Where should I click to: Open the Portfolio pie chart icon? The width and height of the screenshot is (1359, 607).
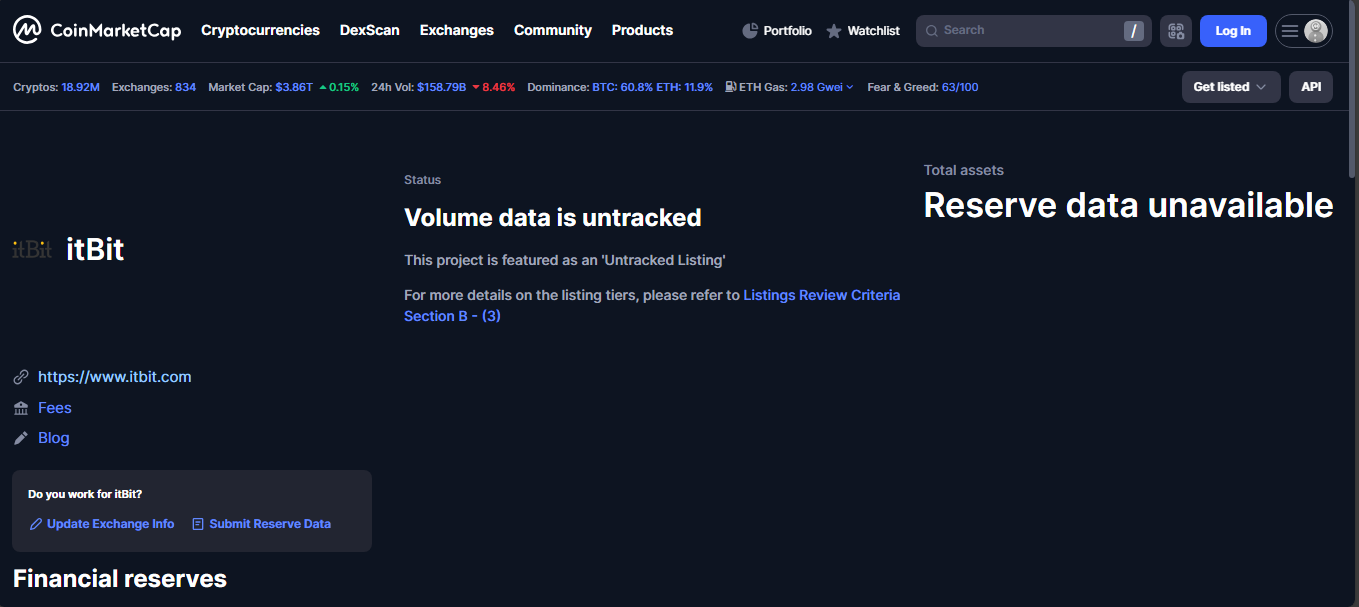[x=750, y=31]
